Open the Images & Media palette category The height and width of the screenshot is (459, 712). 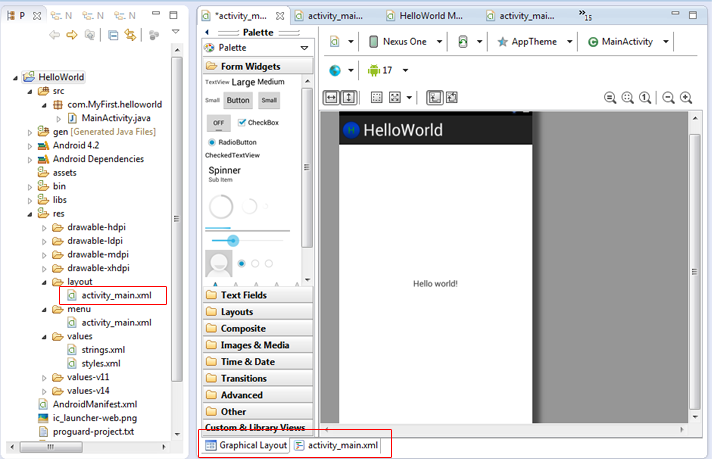pyautogui.click(x=258, y=345)
